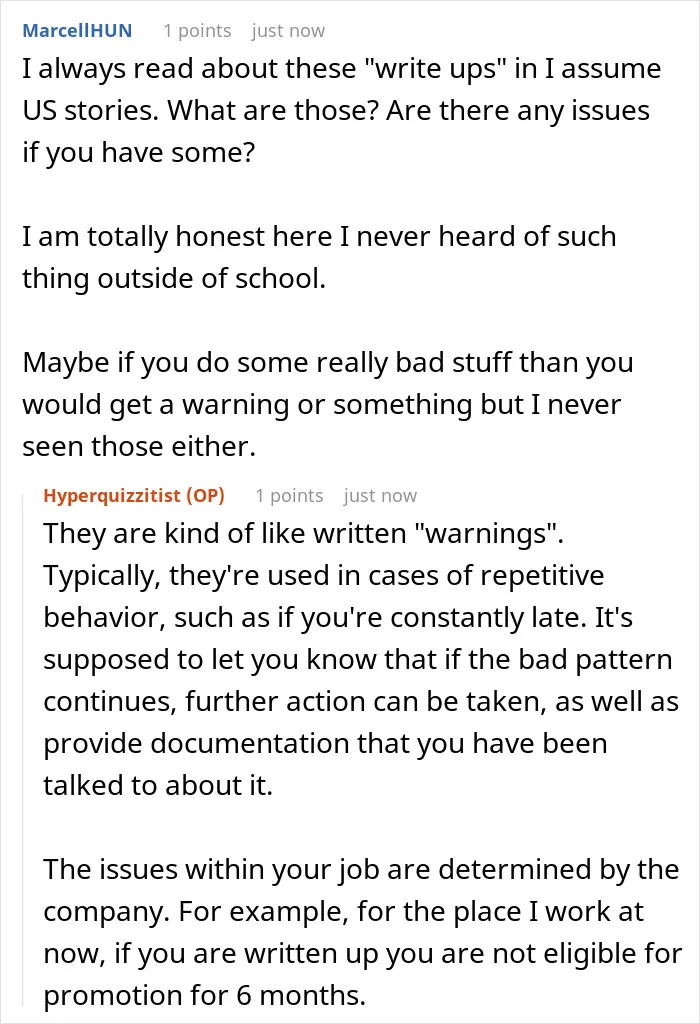Click the text "promotion for 6 months."
This screenshot has height=1024, width=700.
(204, 995)
